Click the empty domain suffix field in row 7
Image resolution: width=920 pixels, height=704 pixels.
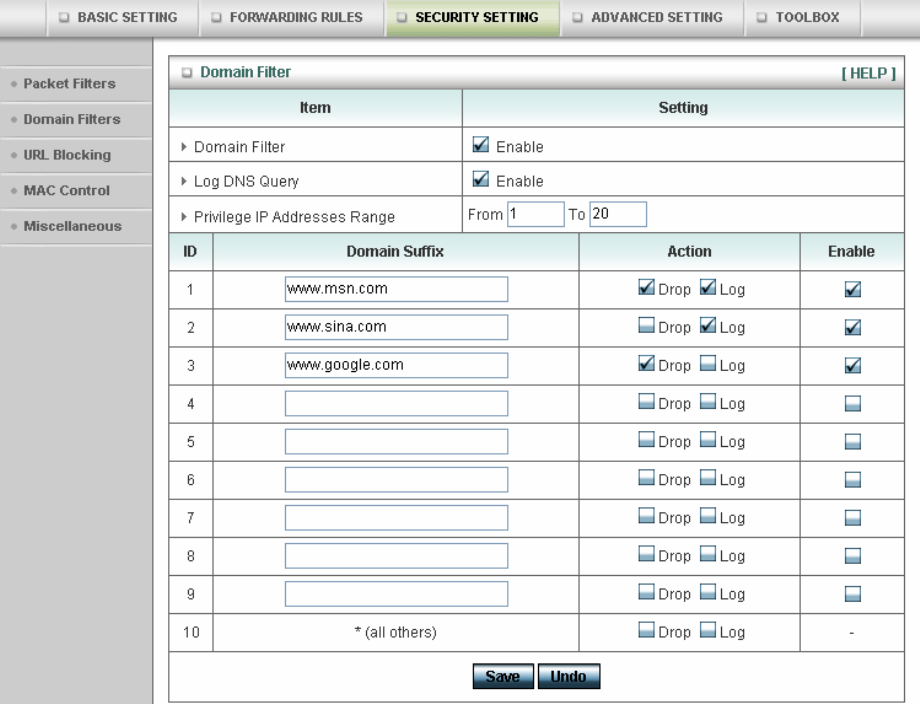point(396,518)
